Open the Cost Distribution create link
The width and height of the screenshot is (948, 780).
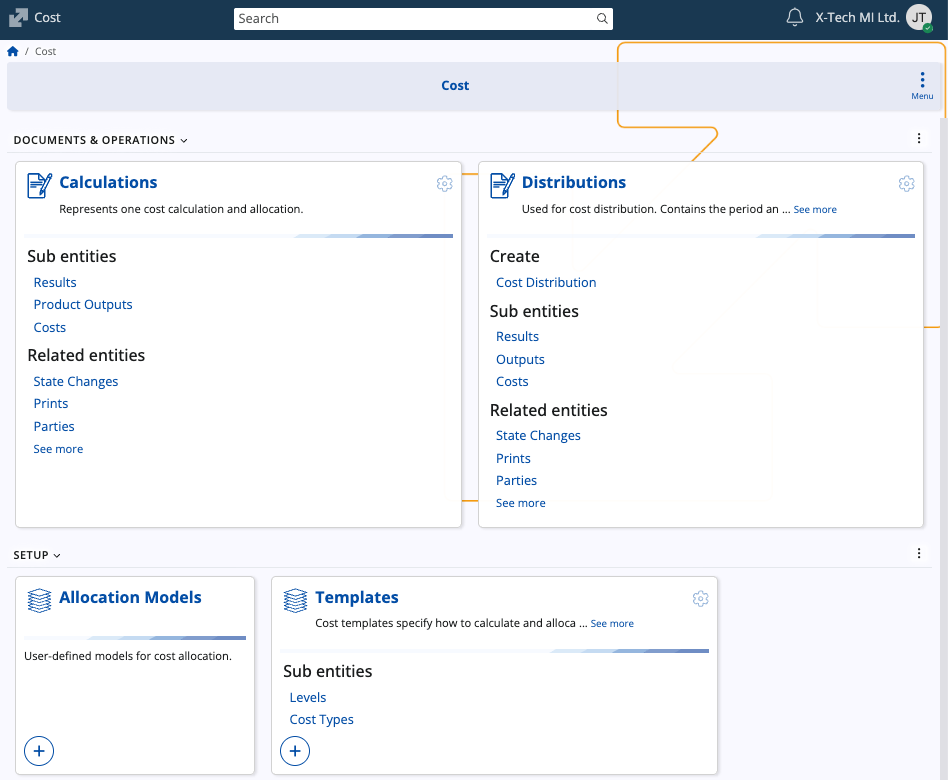[546, 283]
